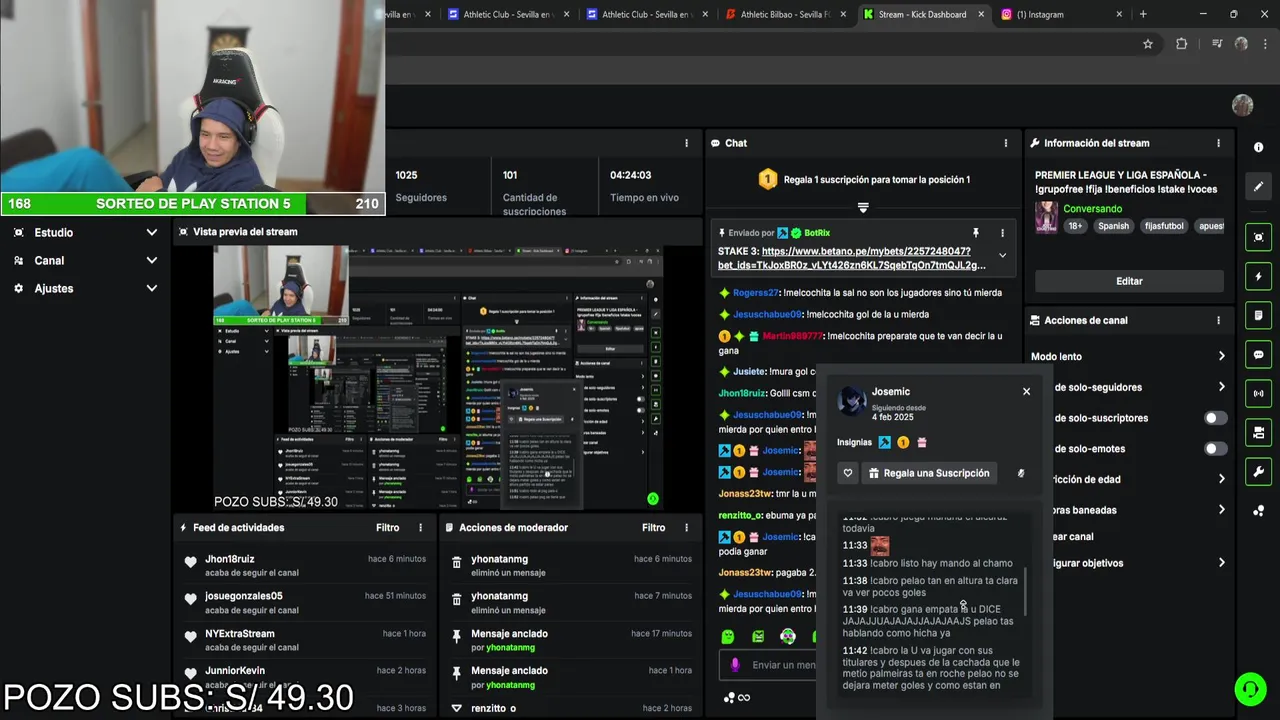Viewport: 1280px width, 720px height.
Task: Switch to the Instagram browser tab
Action: (x=1062, y=14)
